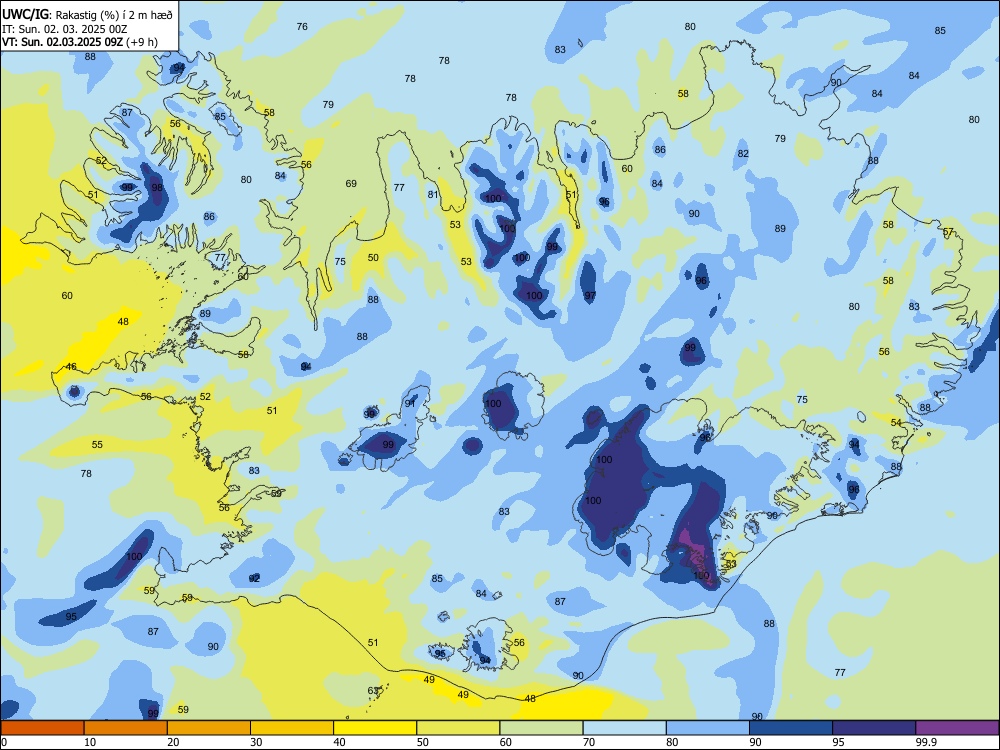Click the humidity value 63 on the map

[373, 691]
